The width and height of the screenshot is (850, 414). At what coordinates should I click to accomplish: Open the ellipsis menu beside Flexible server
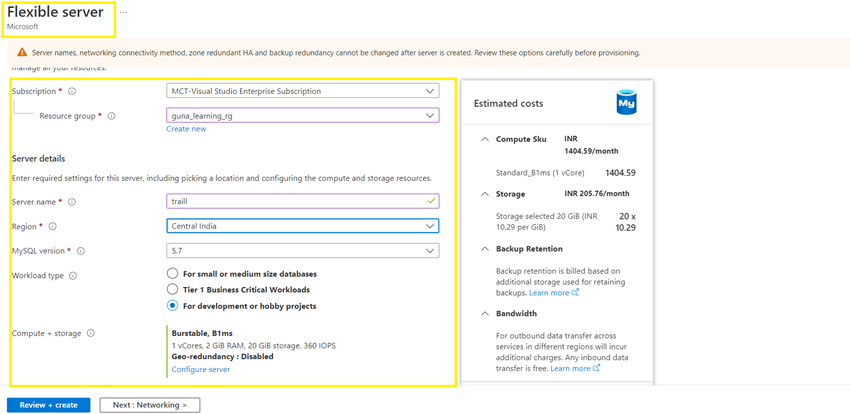tap(124, 13)
